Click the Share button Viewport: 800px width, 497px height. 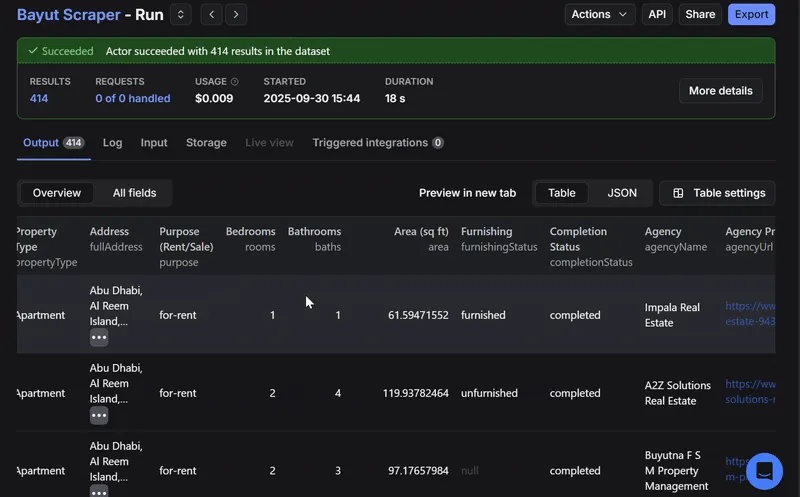tap(700, 14)
